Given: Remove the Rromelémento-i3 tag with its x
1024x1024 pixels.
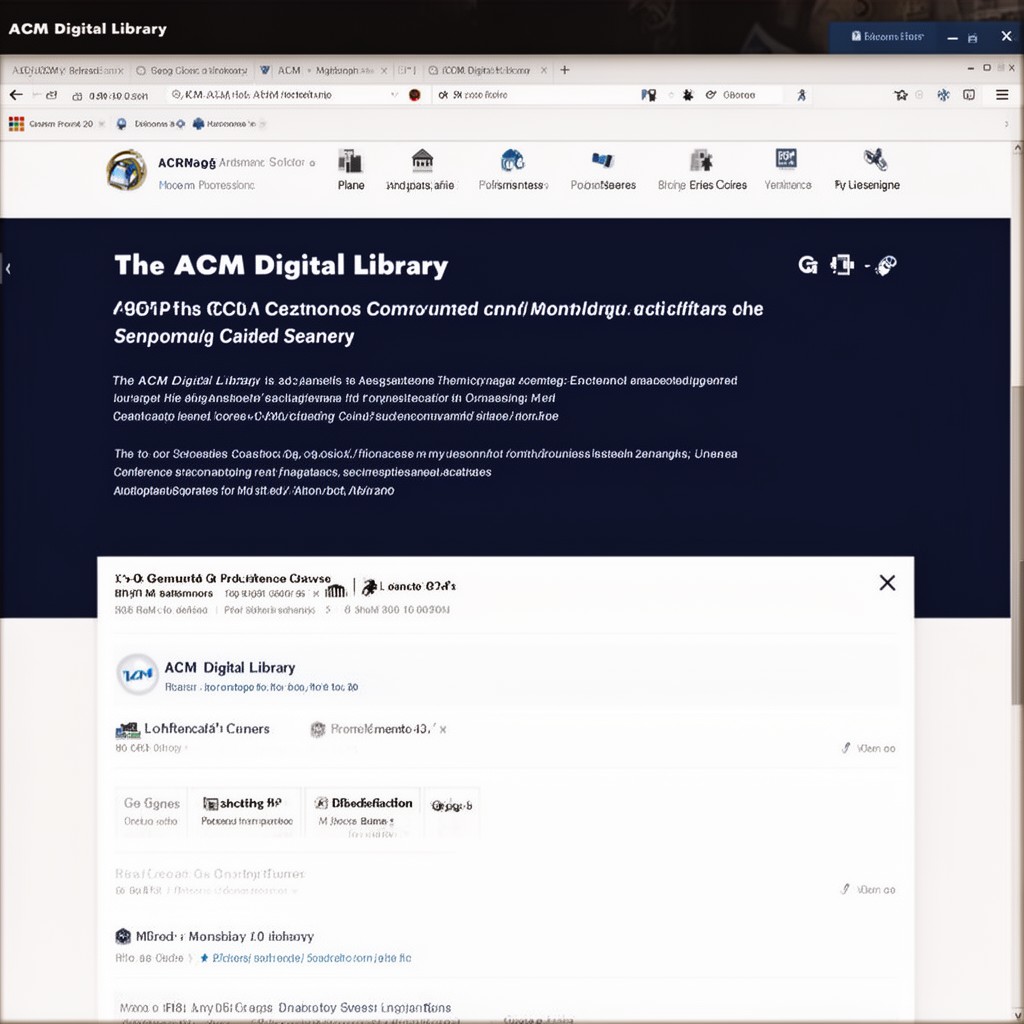Looking at the screenshot, I should click(443, 729).
